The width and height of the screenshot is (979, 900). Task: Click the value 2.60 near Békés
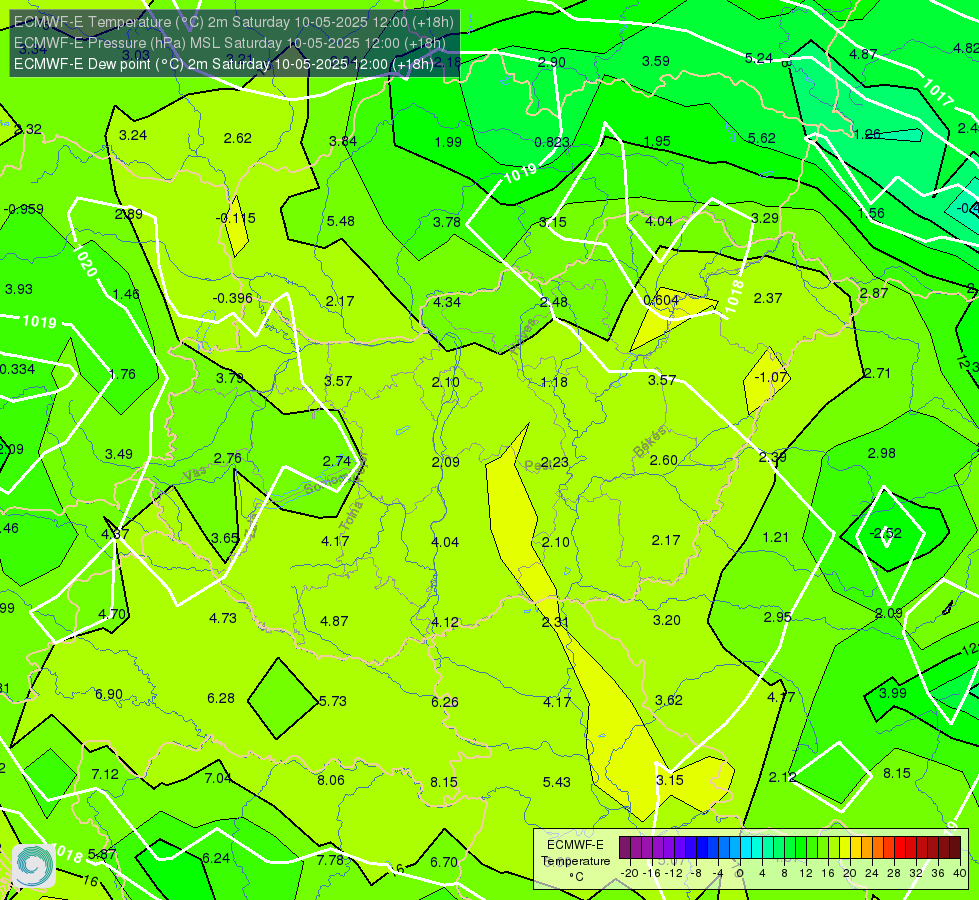coord(663,460)
